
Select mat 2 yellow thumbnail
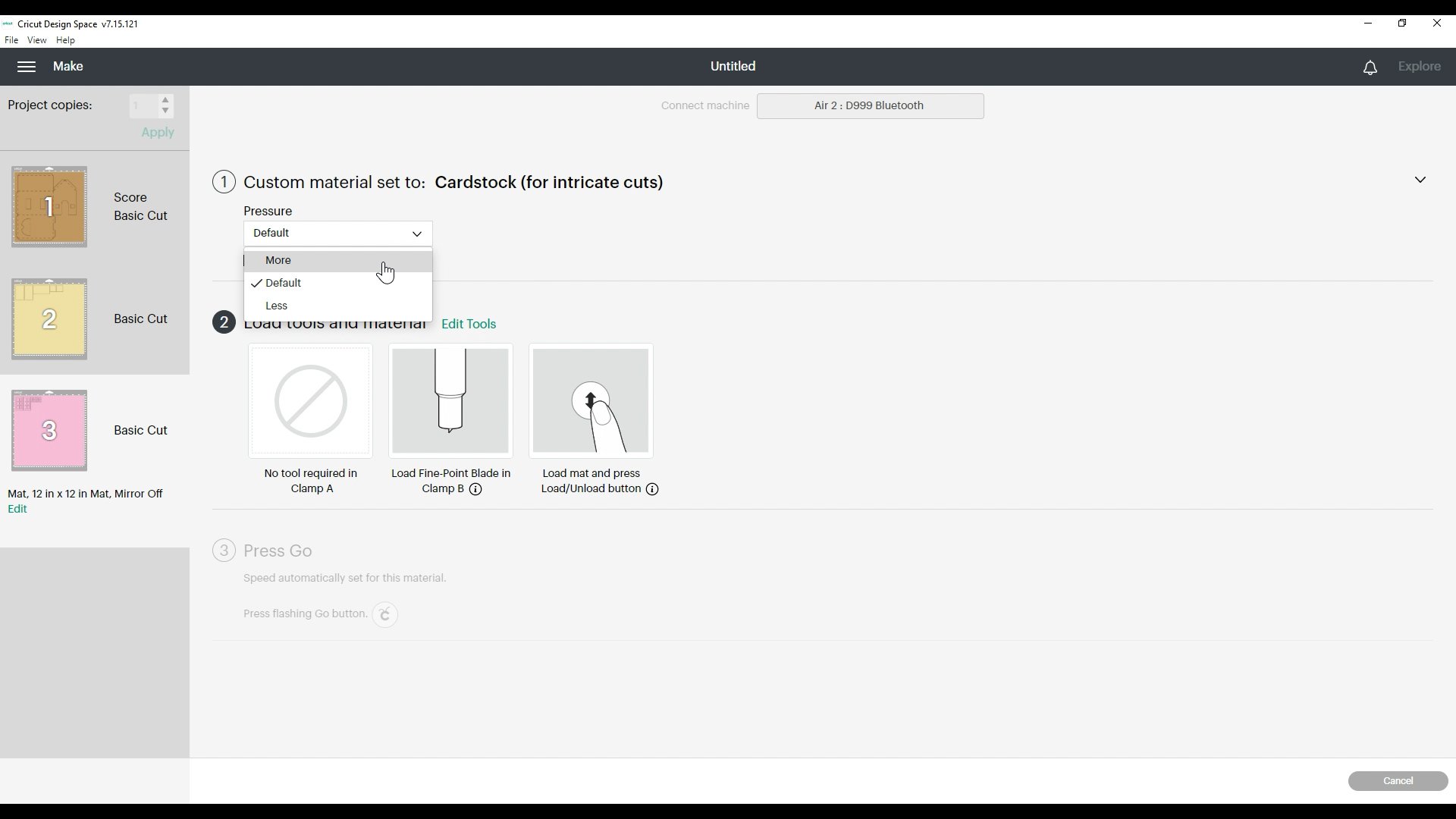[49, 319]
